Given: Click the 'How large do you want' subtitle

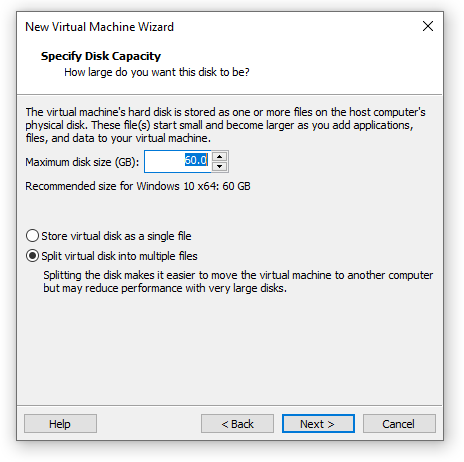Looking at the screenshot, I should [x=157, y=72].
